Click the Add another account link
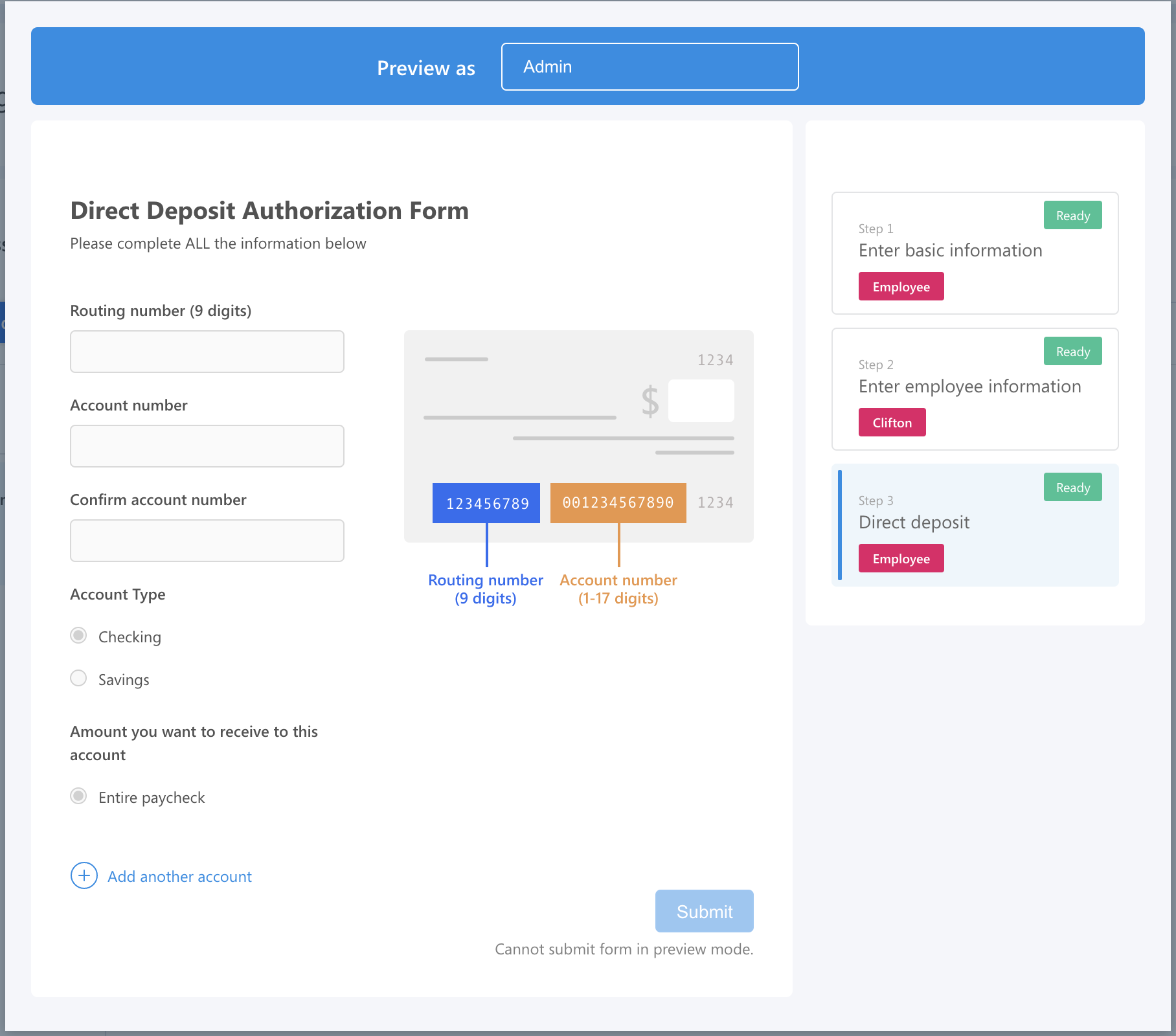This screenshot has height=1036, width=1176. click(179, 877)
